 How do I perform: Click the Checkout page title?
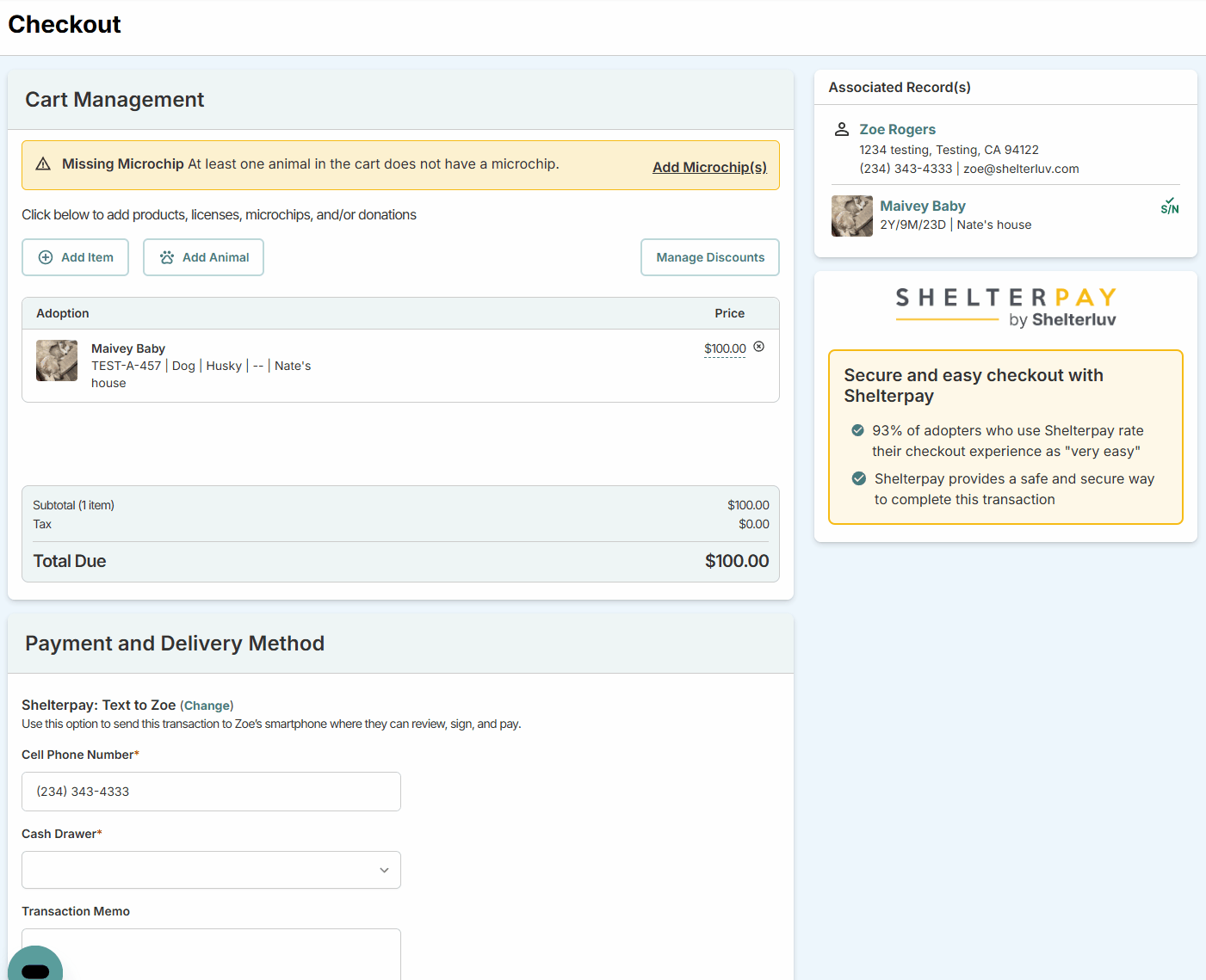tap(65, 24)
